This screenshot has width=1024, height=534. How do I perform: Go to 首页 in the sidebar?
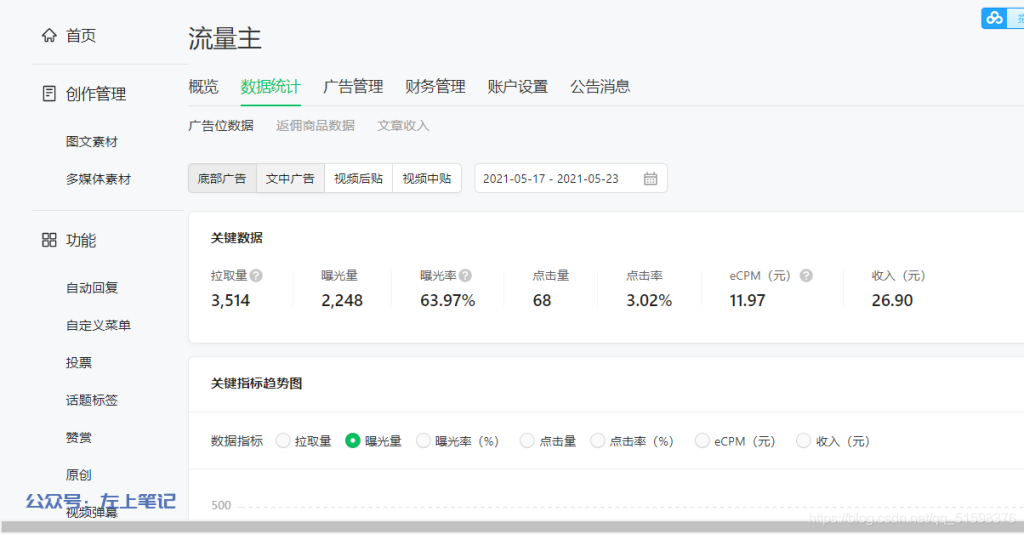point(80,35)
